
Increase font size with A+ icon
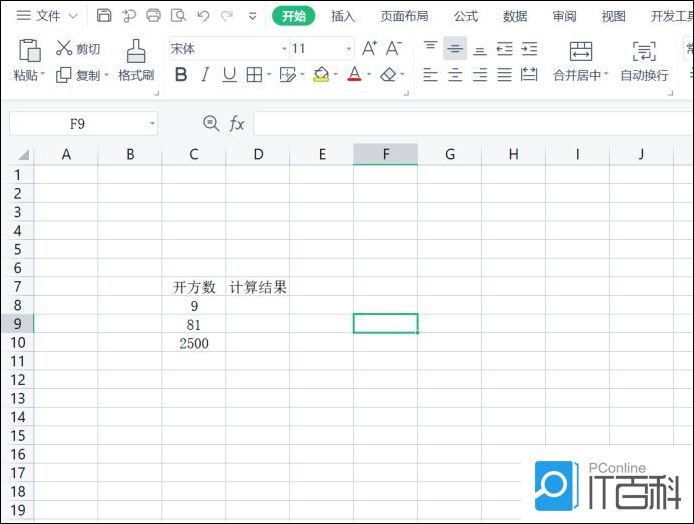tap(370, 48)
